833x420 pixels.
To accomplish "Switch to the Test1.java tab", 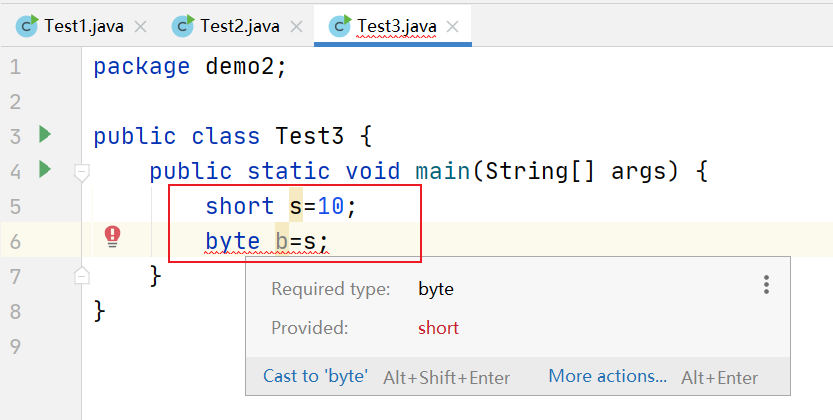I will 84,26.
